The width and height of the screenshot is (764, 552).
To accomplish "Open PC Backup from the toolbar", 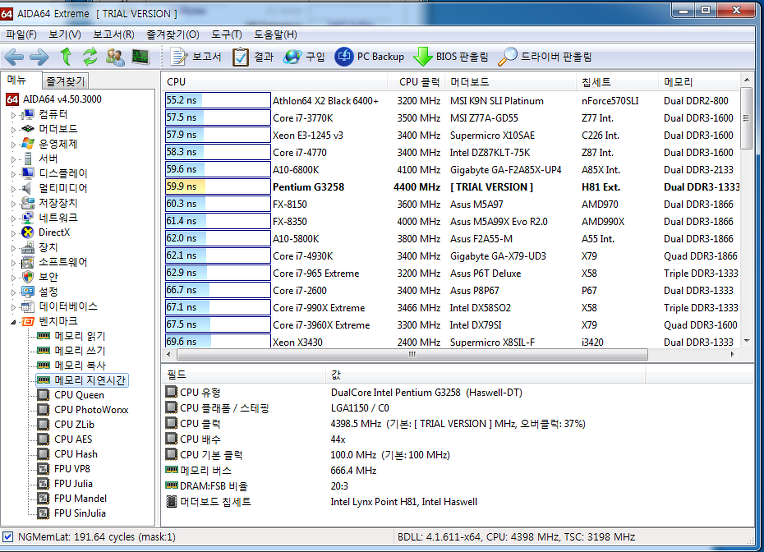I will pyautogui.click(x=369, y=57).
